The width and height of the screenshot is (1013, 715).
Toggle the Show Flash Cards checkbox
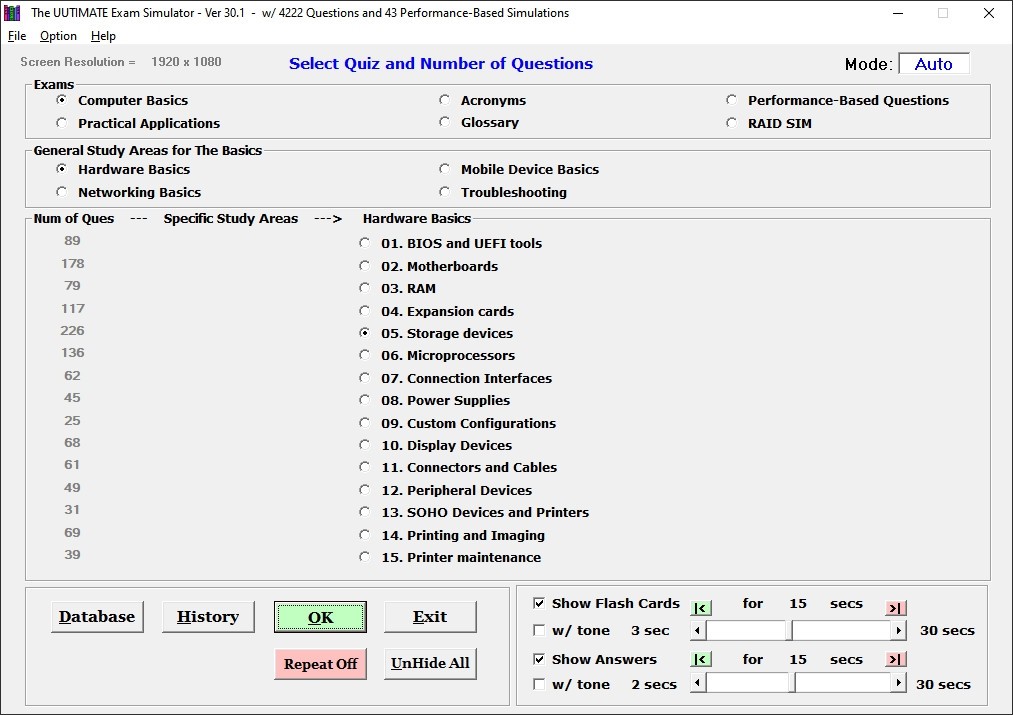click(539, 603)
